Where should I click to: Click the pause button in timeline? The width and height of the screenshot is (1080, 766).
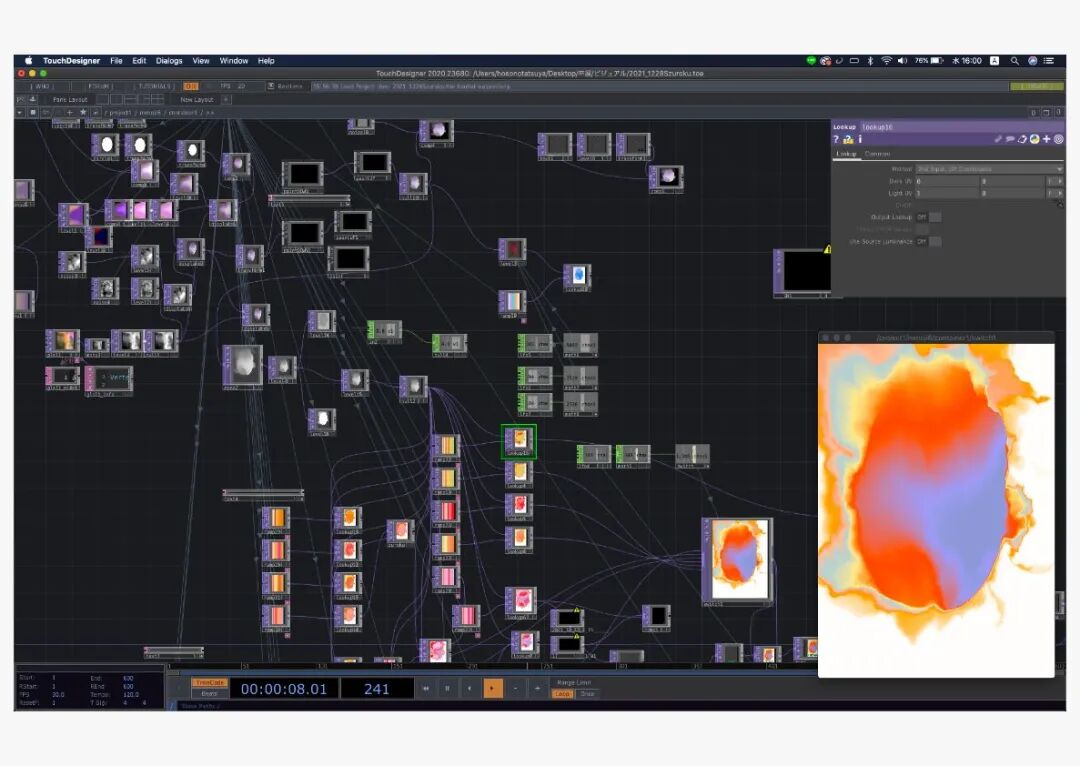coord(448,688)
